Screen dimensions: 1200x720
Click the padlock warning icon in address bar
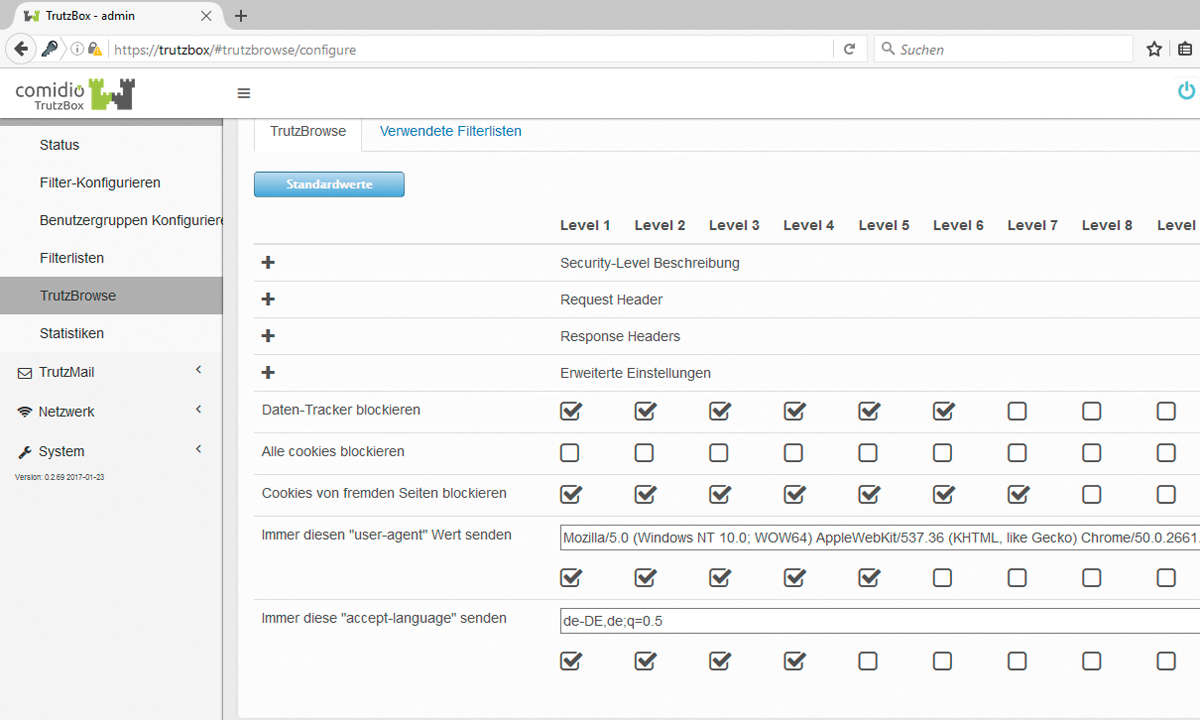(x=95, y=49)
